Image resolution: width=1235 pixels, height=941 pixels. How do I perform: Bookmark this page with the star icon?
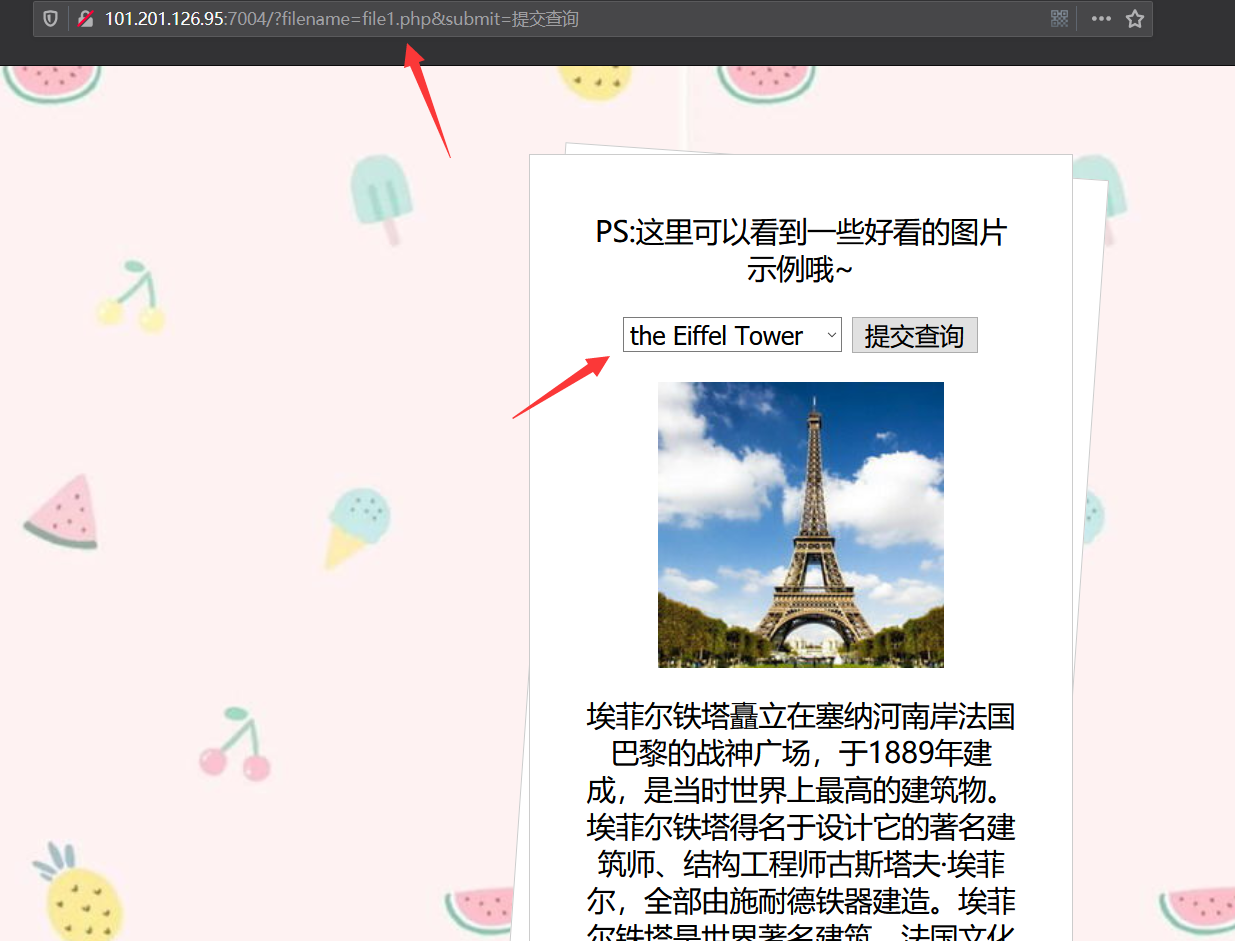pos(1134,19)
